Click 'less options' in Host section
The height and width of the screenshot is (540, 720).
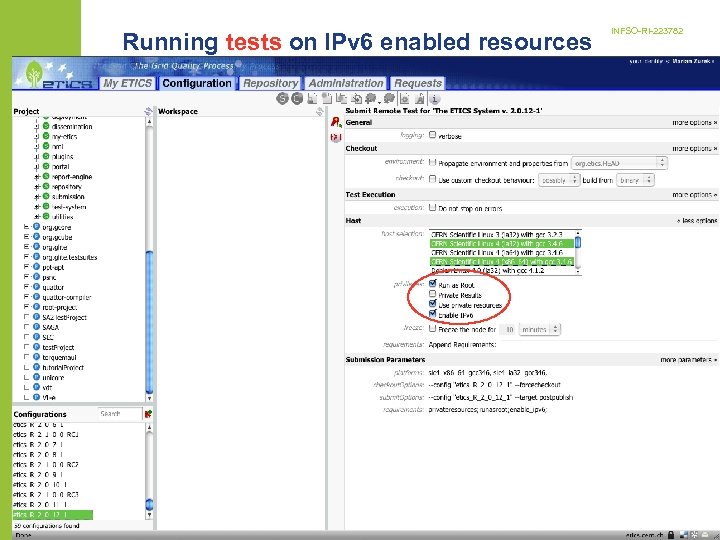(x=697, y=221)
